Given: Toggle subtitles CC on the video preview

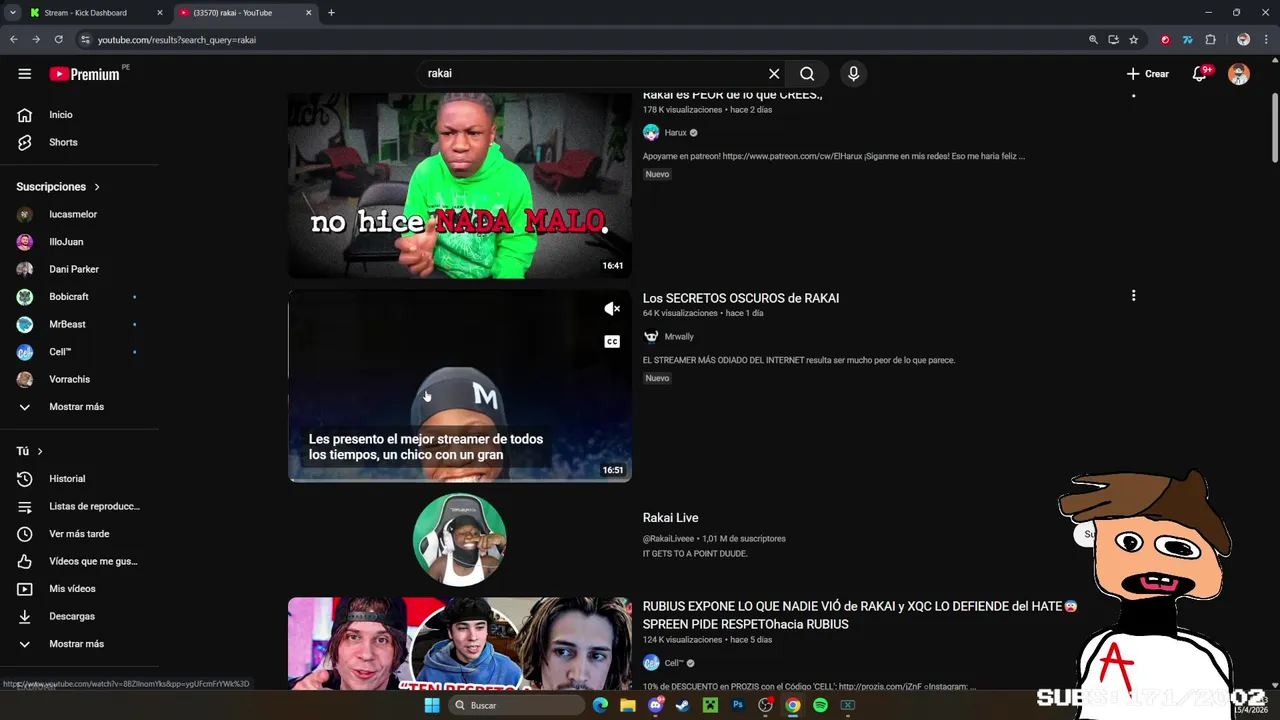Looking at the screenshot, I should (x=612, y=342).
